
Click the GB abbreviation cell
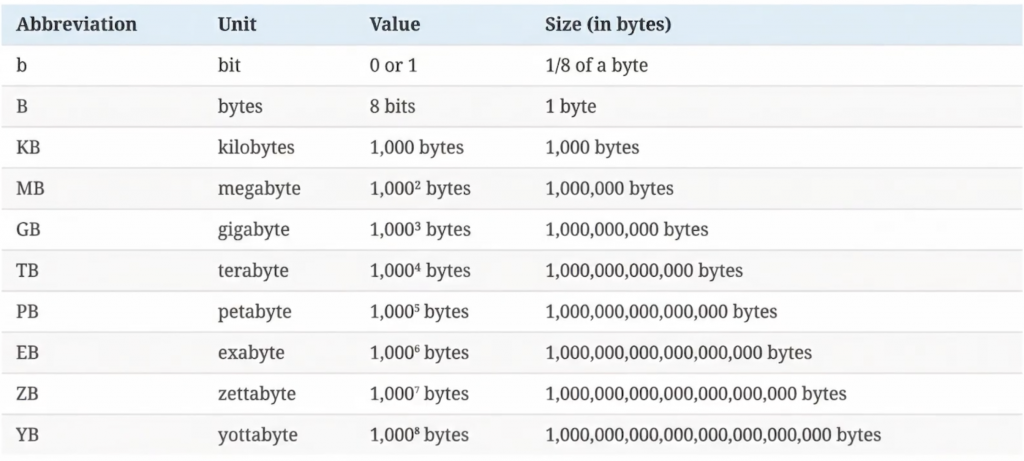click(x=29, y=229)
